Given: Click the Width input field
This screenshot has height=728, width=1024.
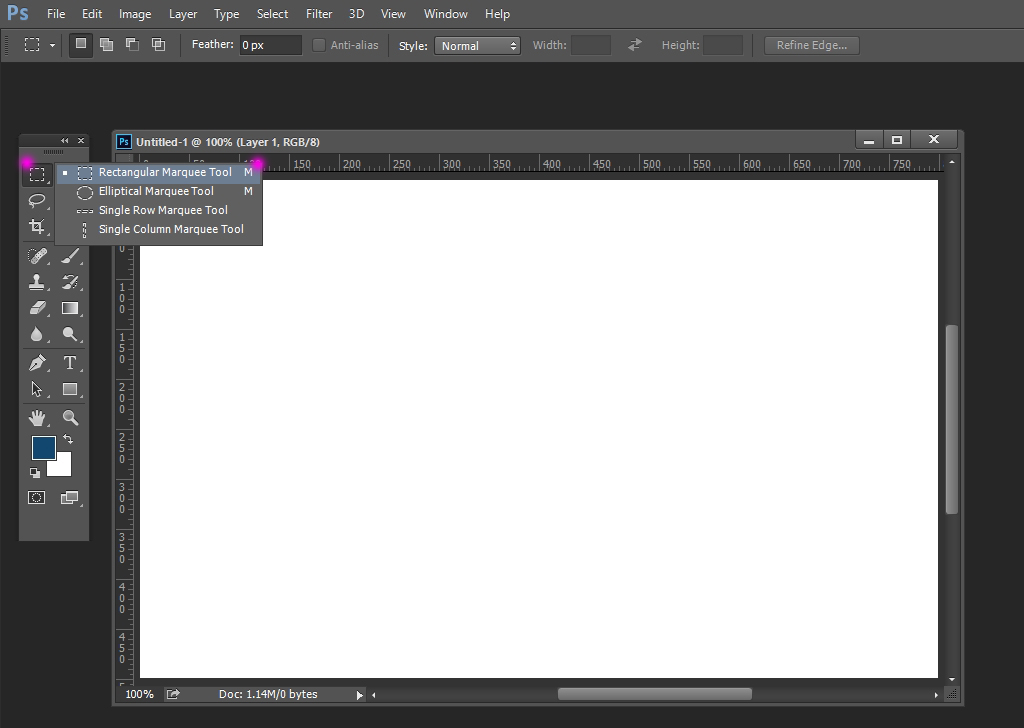Looking at the screenshot, I should pyautogui.click(x=591, y=45).
